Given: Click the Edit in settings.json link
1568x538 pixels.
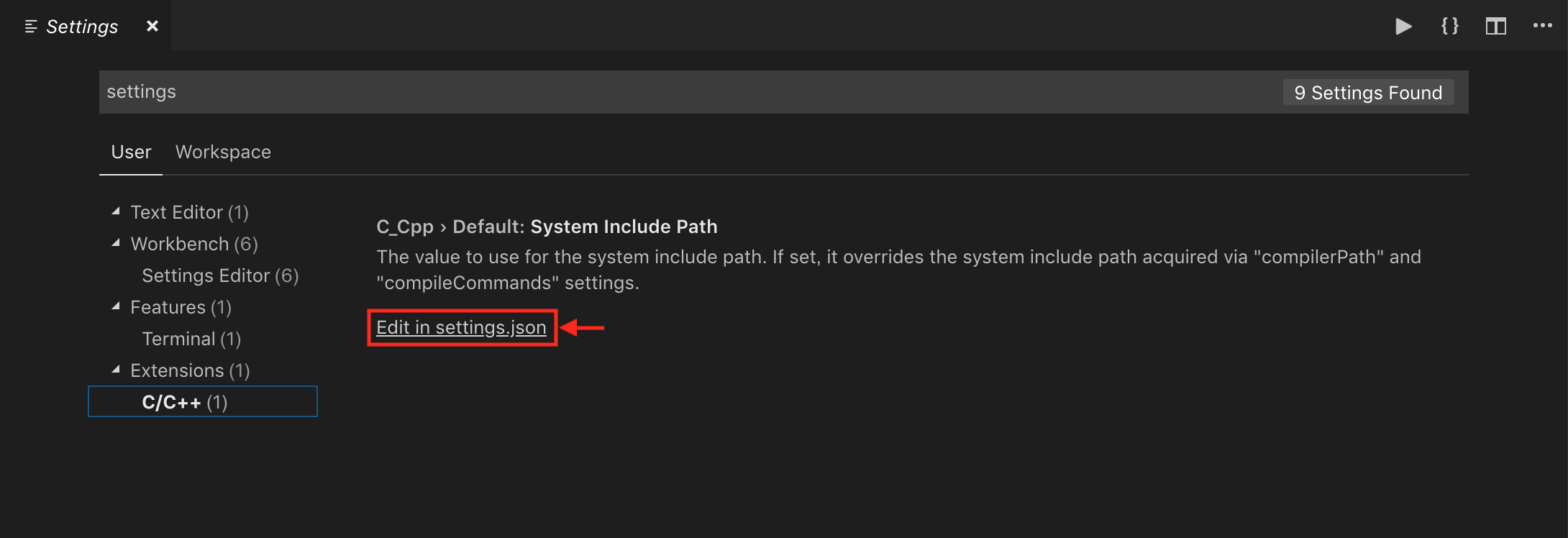Looking at the screenshot, I should pos(461,327).
